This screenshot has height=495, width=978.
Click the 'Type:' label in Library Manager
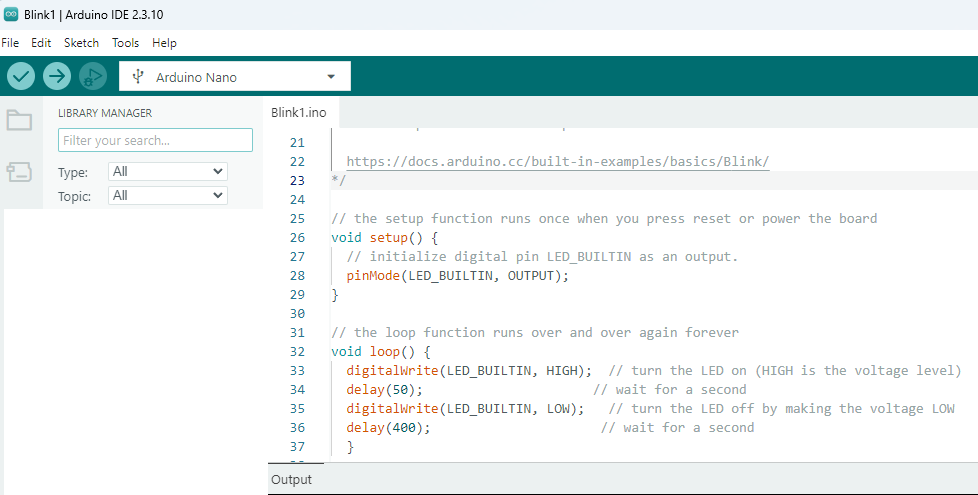73,173
